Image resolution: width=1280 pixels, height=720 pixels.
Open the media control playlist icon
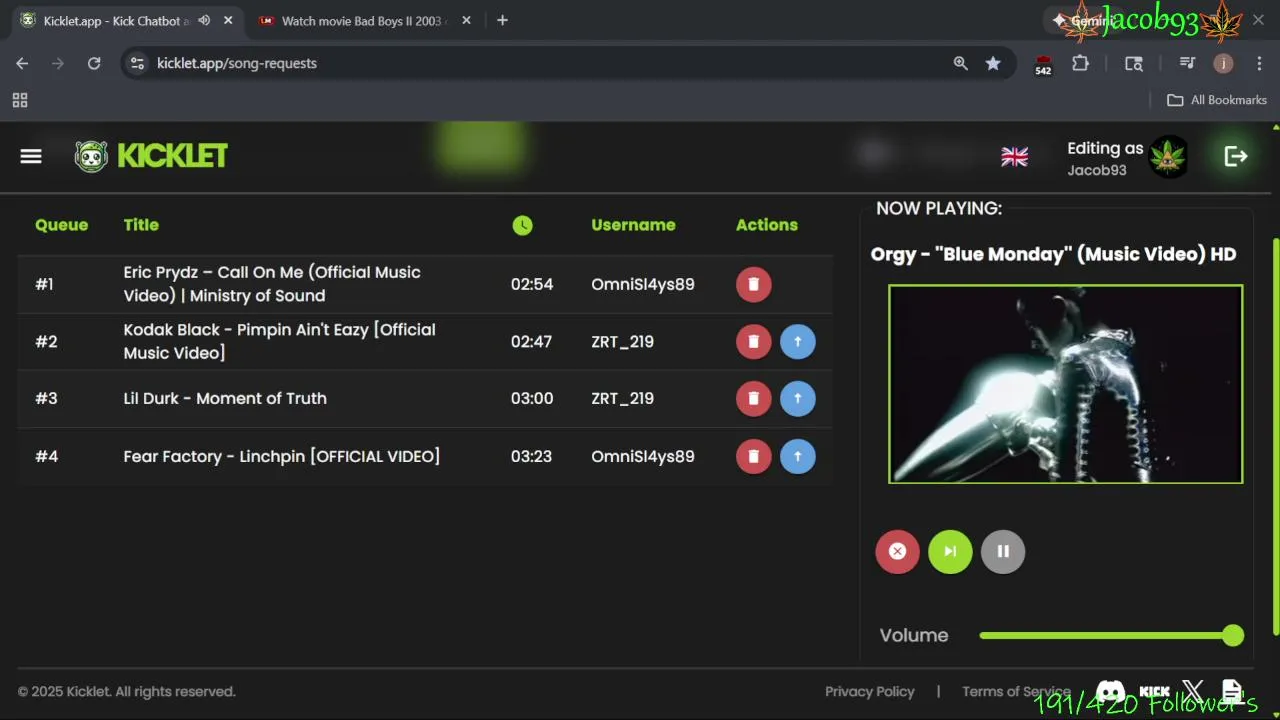click(x=1187, y=63)
